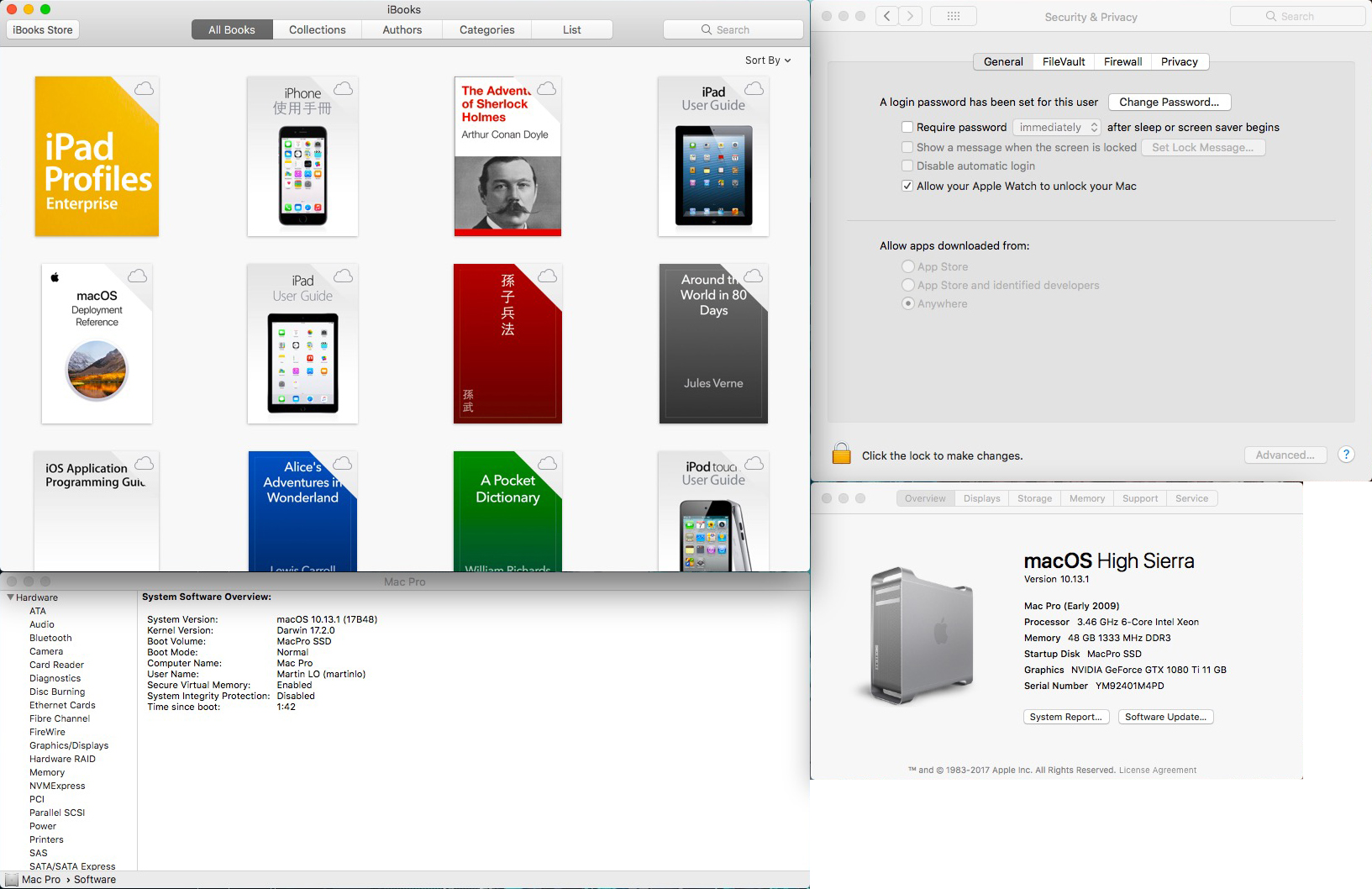Select App Store and identified developers option
The height and width of the screenshot is (889, 1372).
point(908,285)
